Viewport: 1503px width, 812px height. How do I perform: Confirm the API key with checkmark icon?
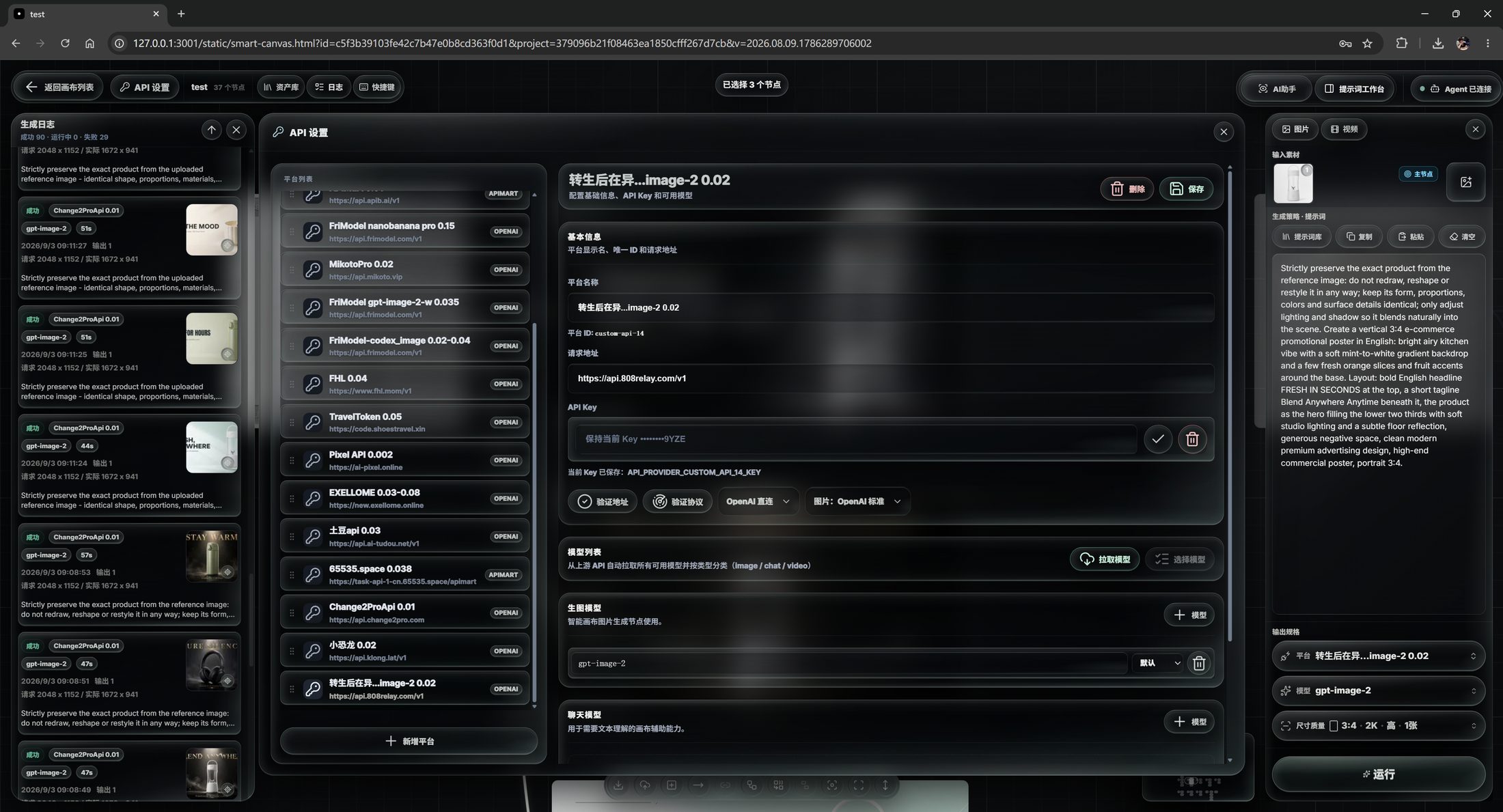[x=1158, y=439]
